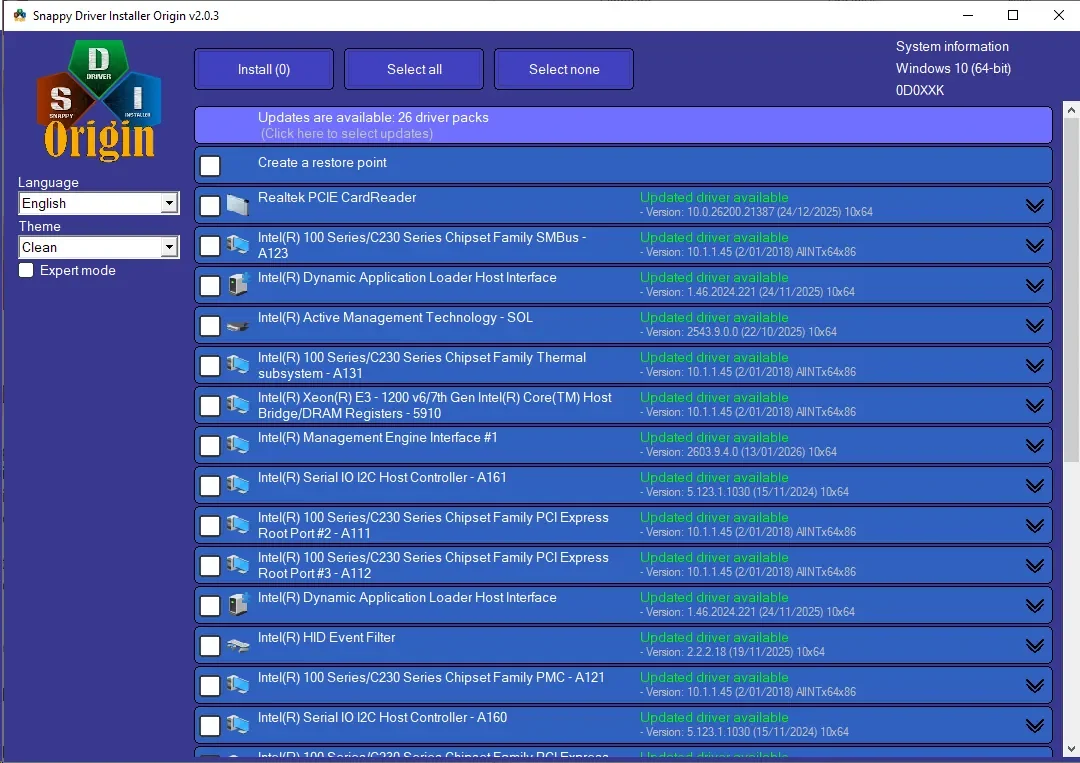This screenshot has height=763, width=1080.
Task: Click the Version 2.2.2.18 text
Action: tap(732, 651)
